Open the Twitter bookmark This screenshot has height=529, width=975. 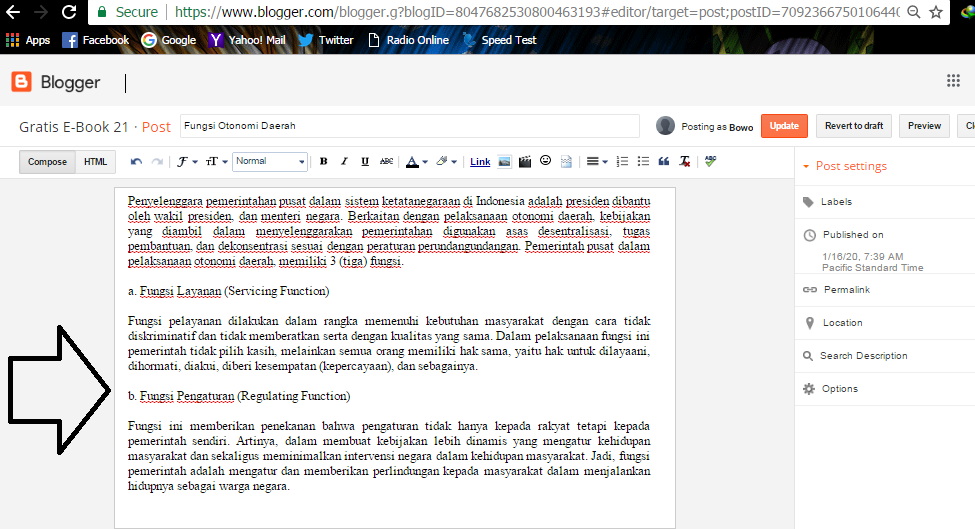(326, 40)
